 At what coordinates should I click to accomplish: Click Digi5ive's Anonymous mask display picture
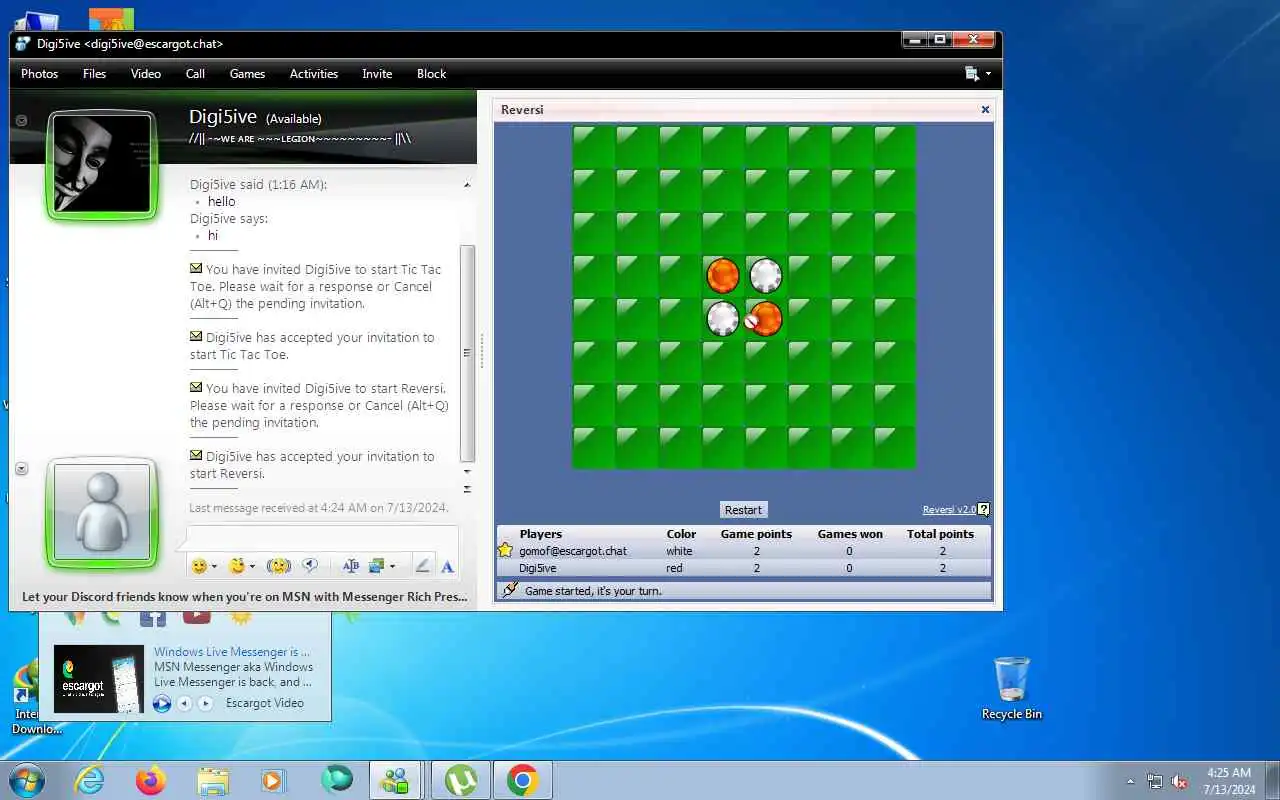pos(101,164)
